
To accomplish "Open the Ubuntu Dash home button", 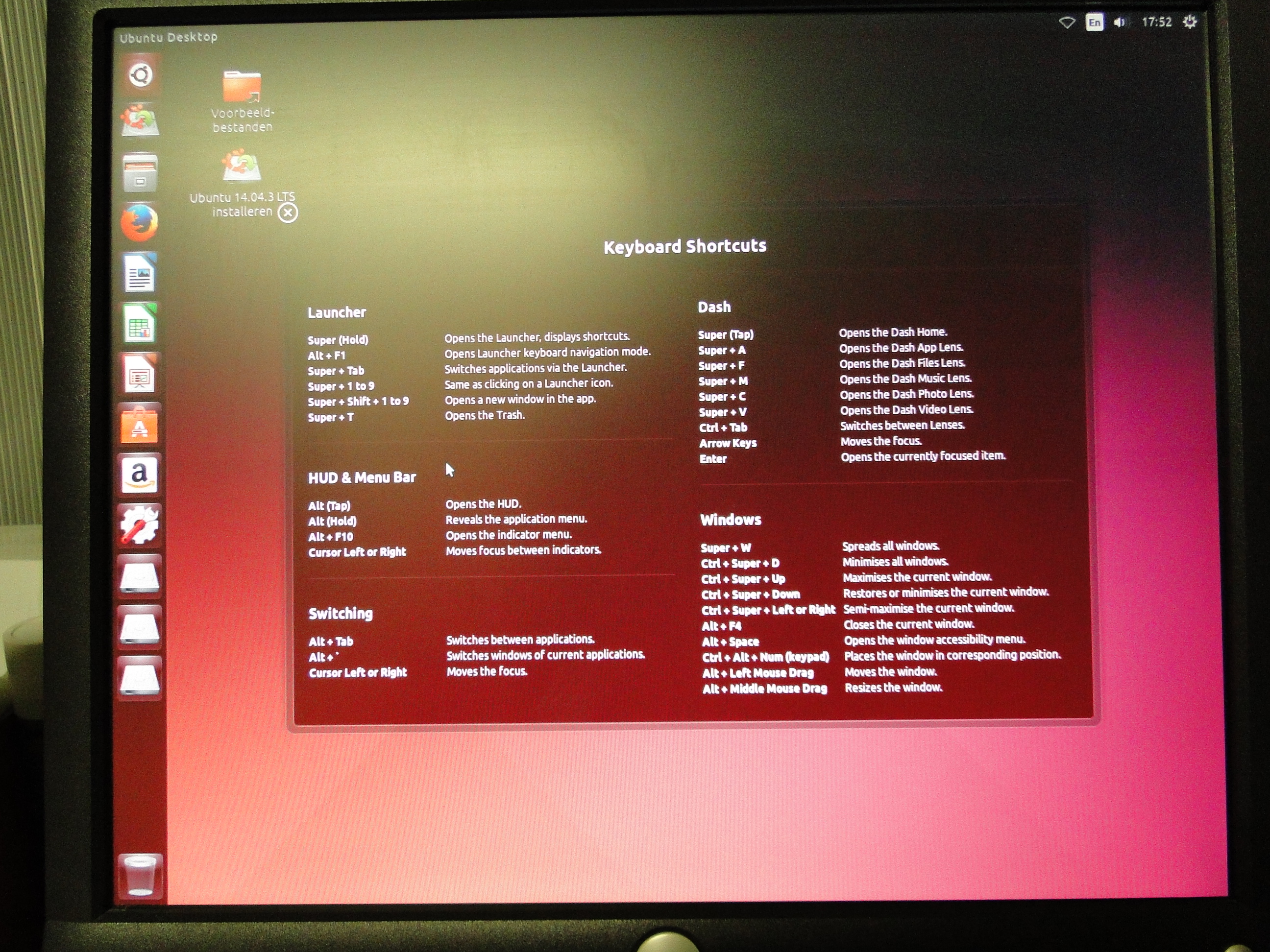I will pyautogui.click(x=141, y=74).
